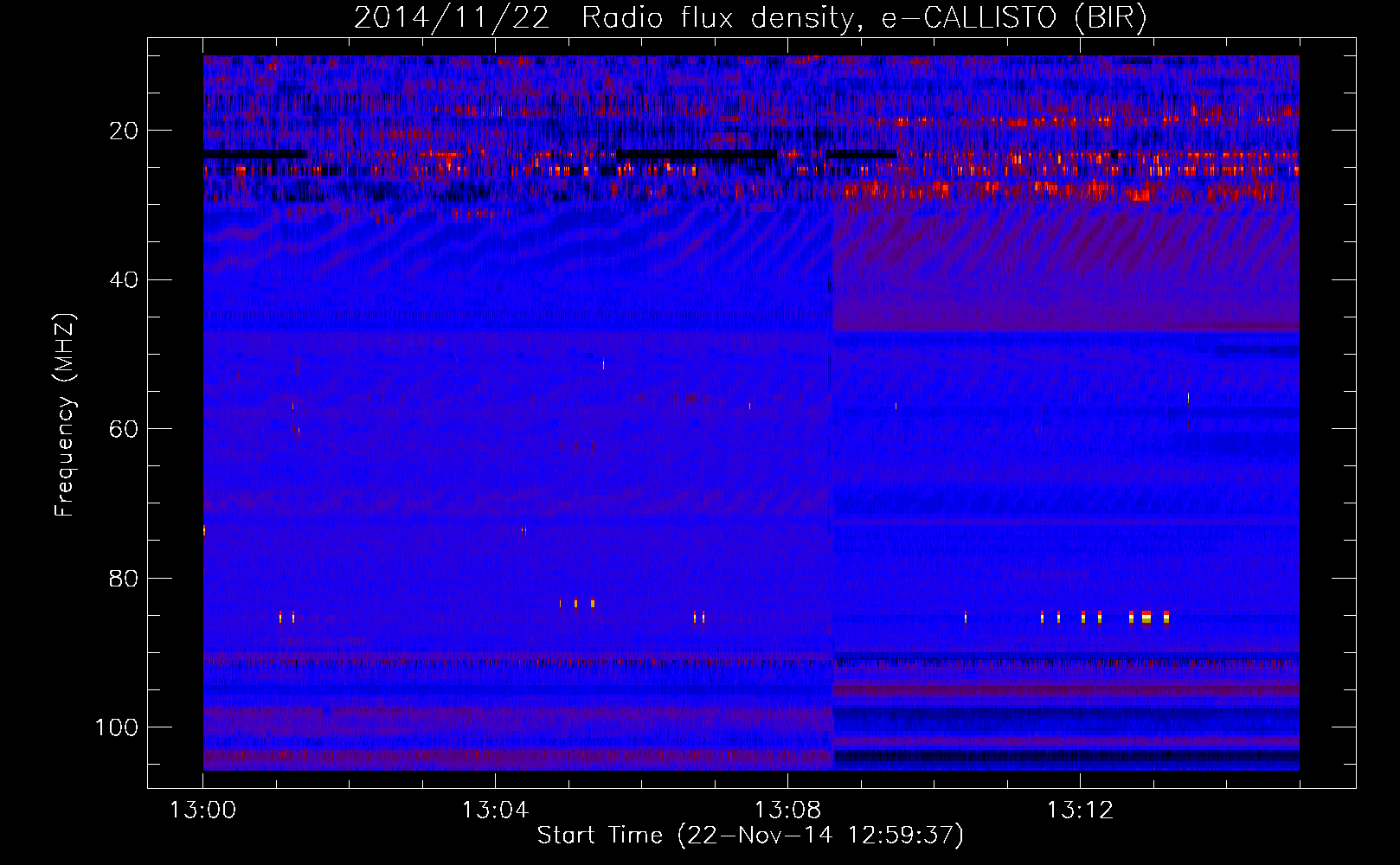The height and width of the screenshot is (865, 1400).
Task: Click the 80 MHz frequency tick label
Action: pos(125,579)
